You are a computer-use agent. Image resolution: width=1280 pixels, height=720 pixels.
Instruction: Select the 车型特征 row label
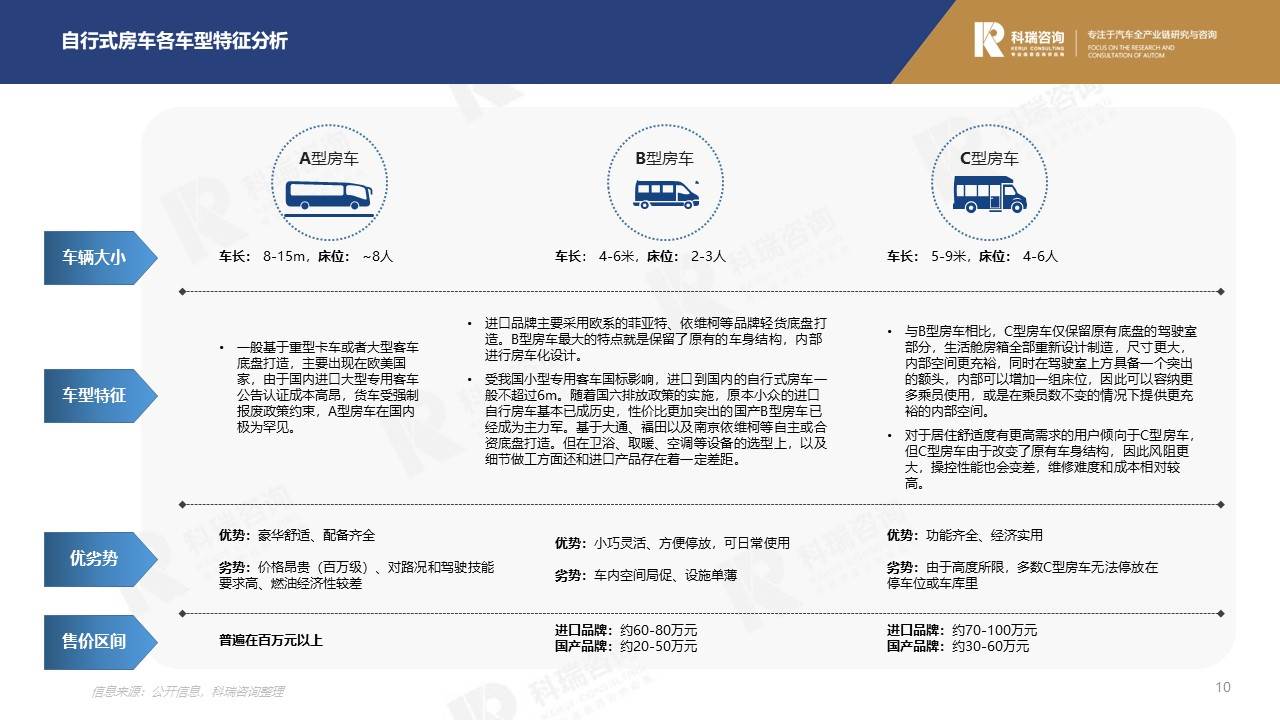click(100, 394)
